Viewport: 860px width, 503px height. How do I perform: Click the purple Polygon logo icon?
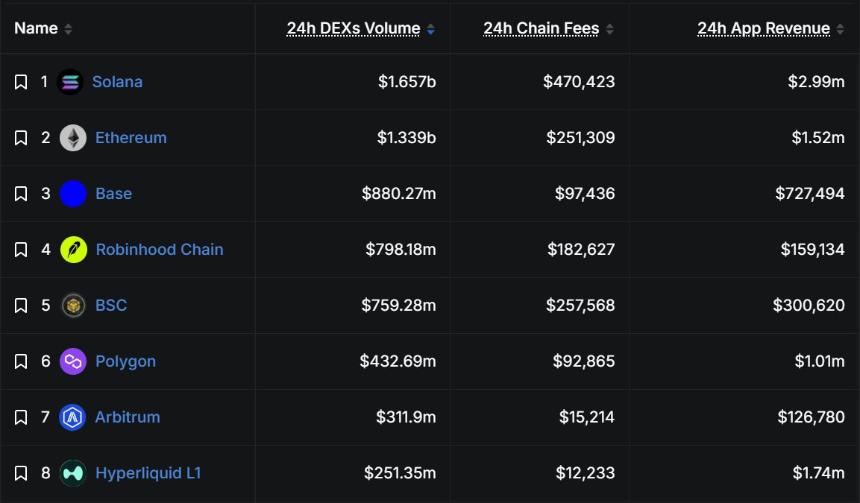pyautogui.click(x=73, y=361)
